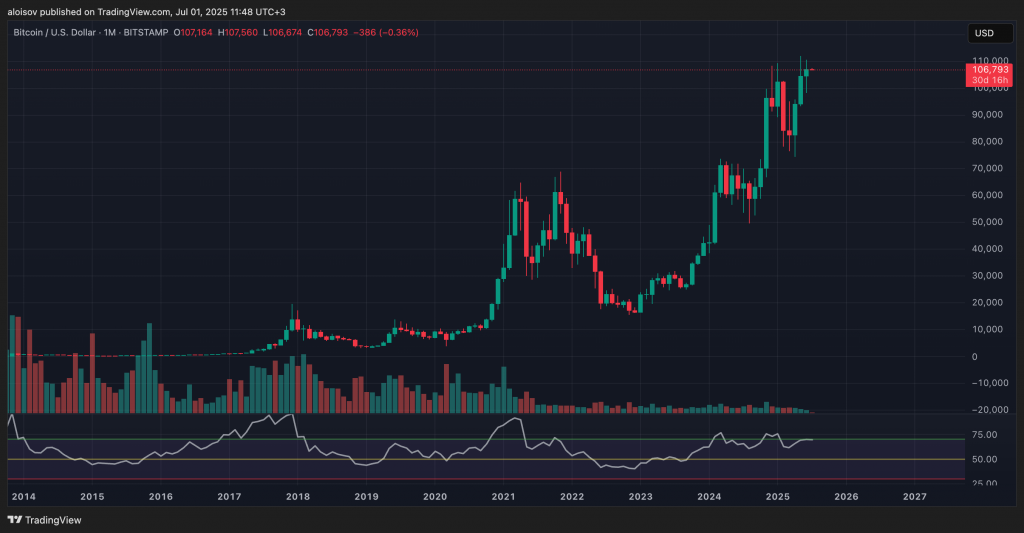Screen dimensions: 1024x533
Task: Click the 2014 label on time axis
Action: point(23,495)
